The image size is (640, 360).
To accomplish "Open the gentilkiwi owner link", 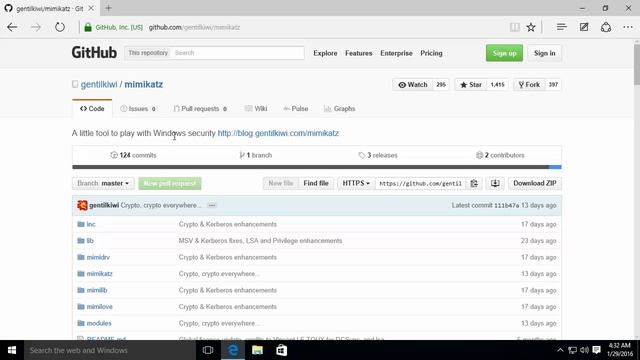I will [x=99, y=84].
